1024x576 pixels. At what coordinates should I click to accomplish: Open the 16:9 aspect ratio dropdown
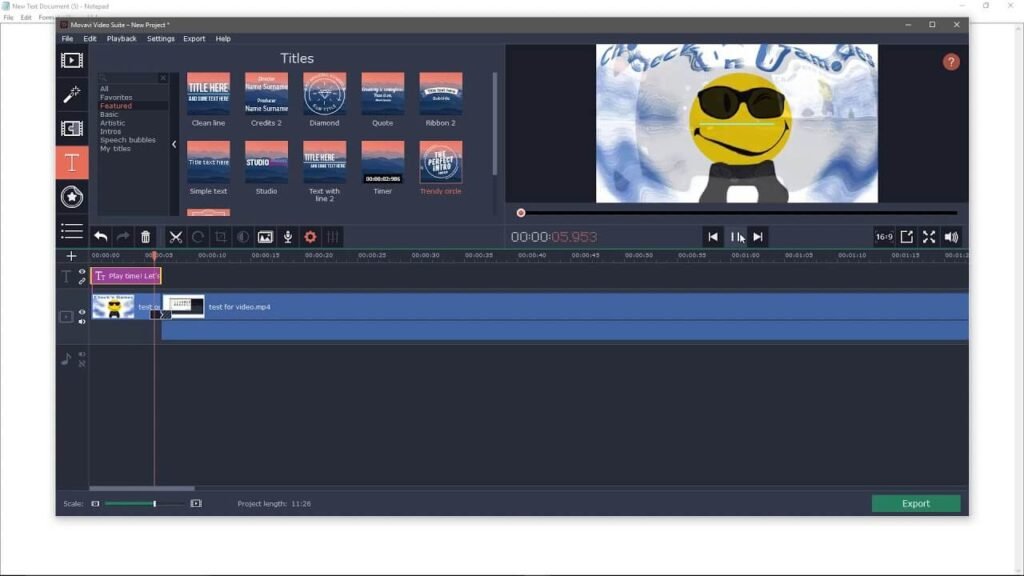click(884, 237)
